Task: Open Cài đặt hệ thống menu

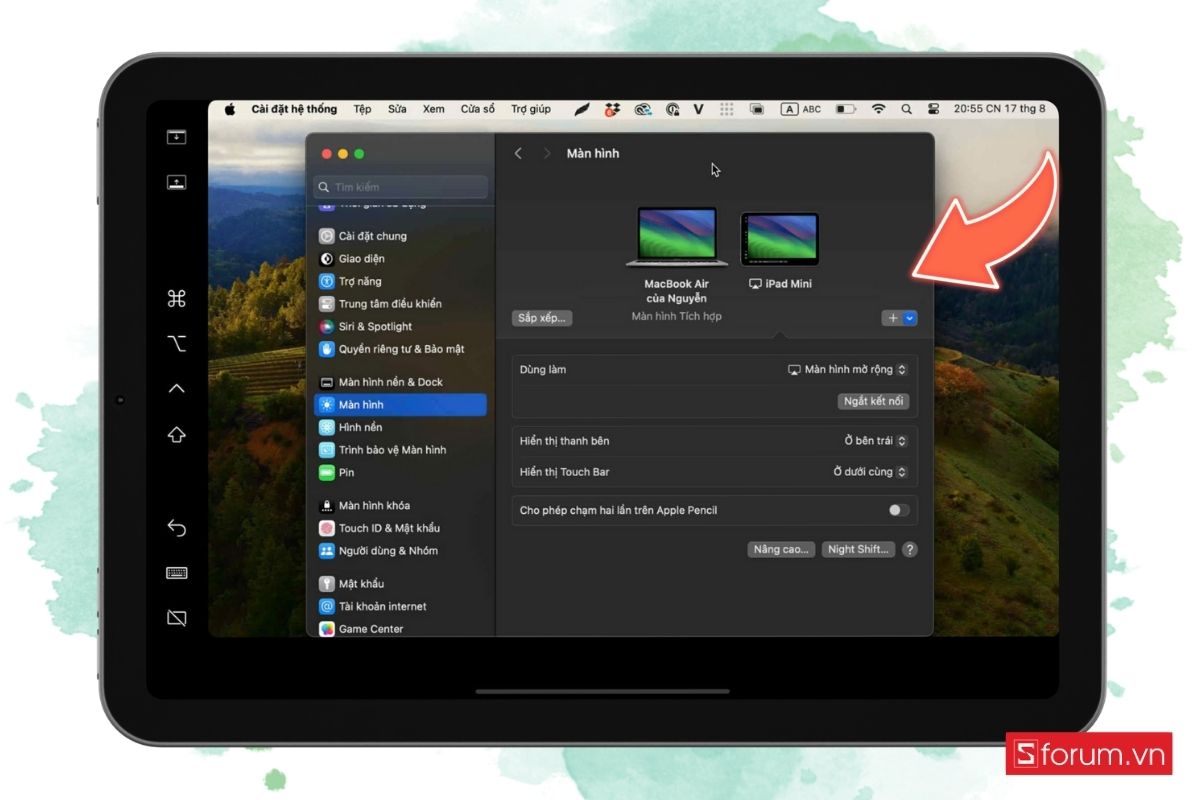Action: (294, 109)
